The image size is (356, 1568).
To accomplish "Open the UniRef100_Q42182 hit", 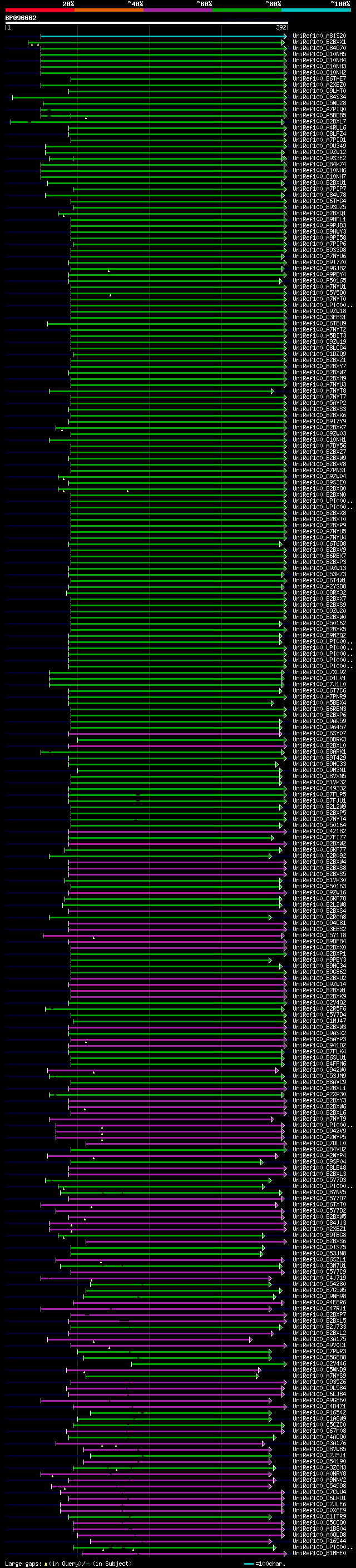I will click(319, 832).
